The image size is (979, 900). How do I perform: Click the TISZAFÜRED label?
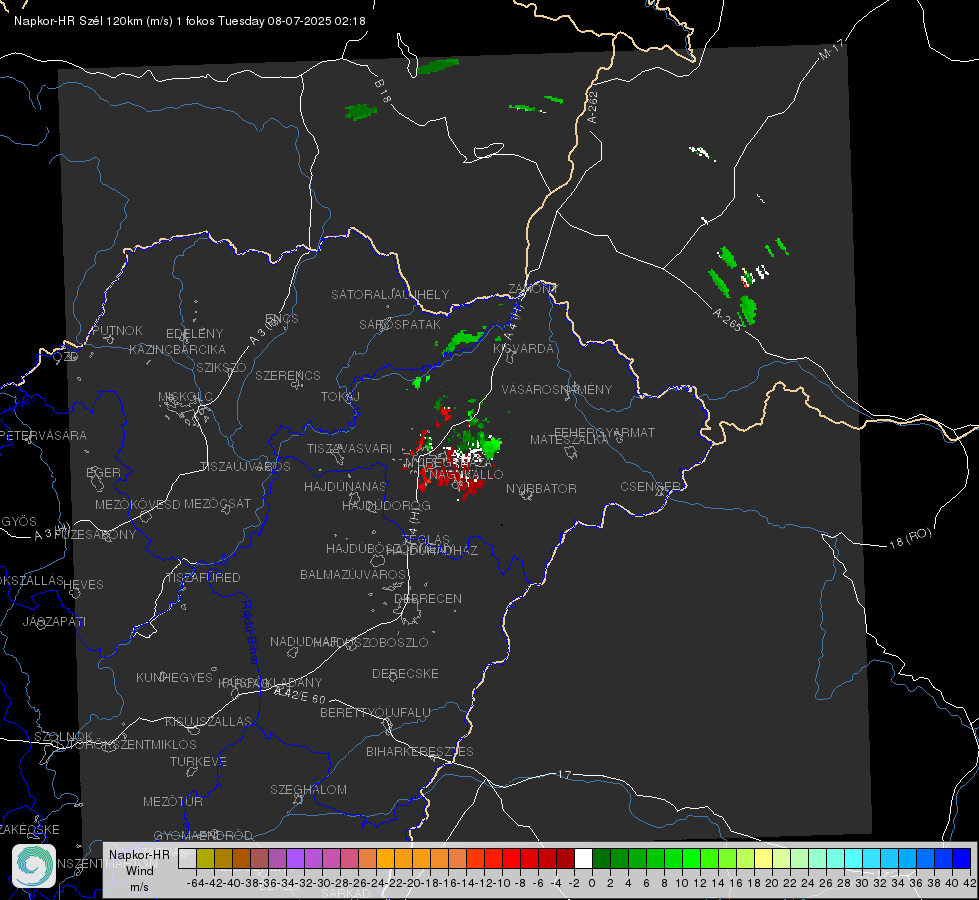tap(203, 577)
